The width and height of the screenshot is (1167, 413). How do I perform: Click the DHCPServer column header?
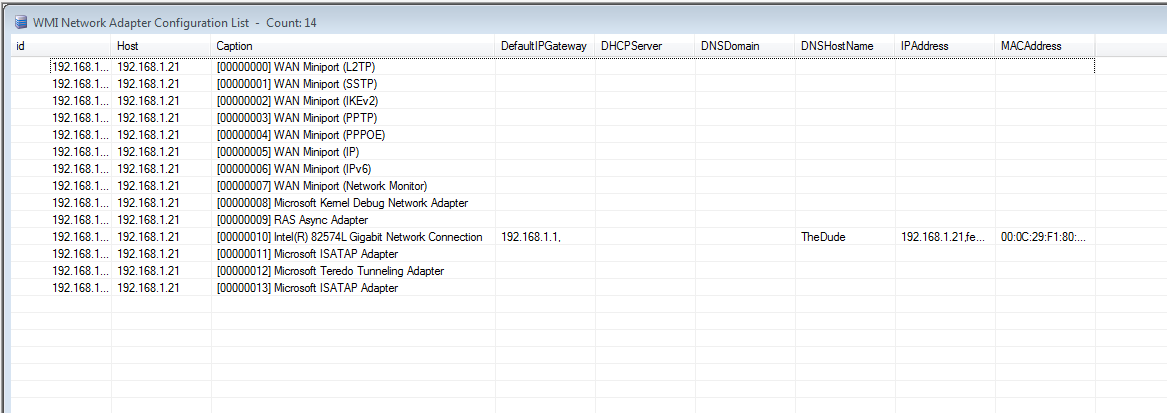644,46
